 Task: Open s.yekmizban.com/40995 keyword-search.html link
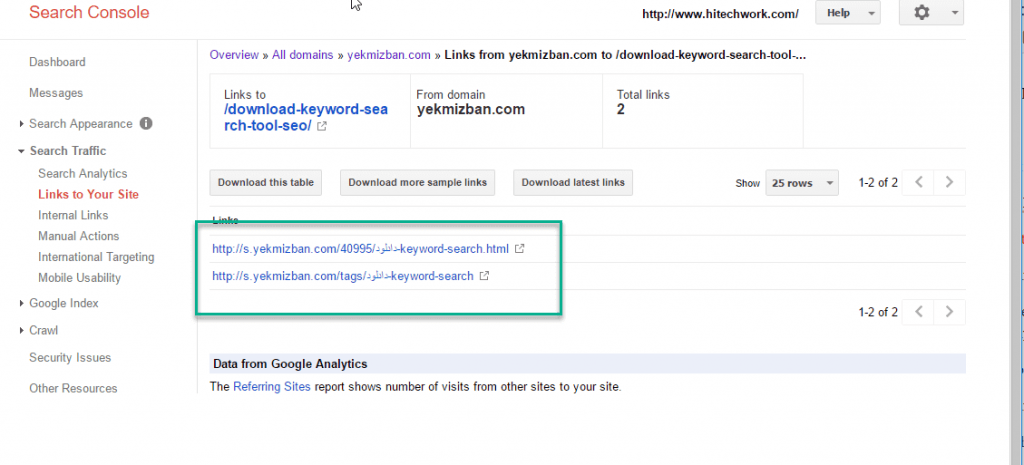[360, 249]
